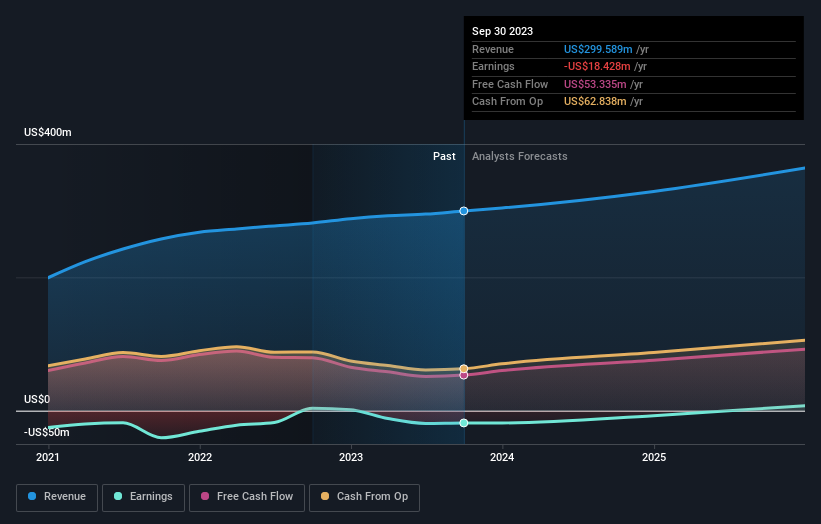Click the US$0 y-axis label
This screenshot has height=524, width=821.
[x=37, y=399]
